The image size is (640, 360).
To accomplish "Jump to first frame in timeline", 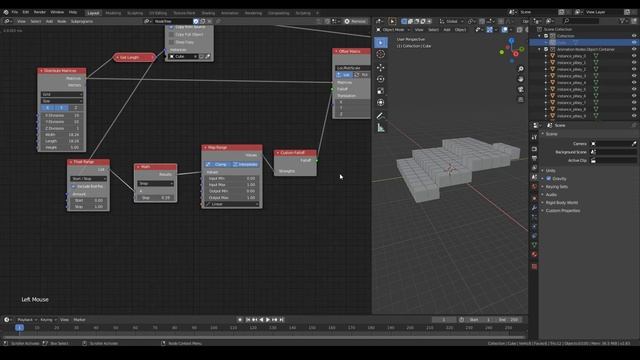I will [248, 320].
